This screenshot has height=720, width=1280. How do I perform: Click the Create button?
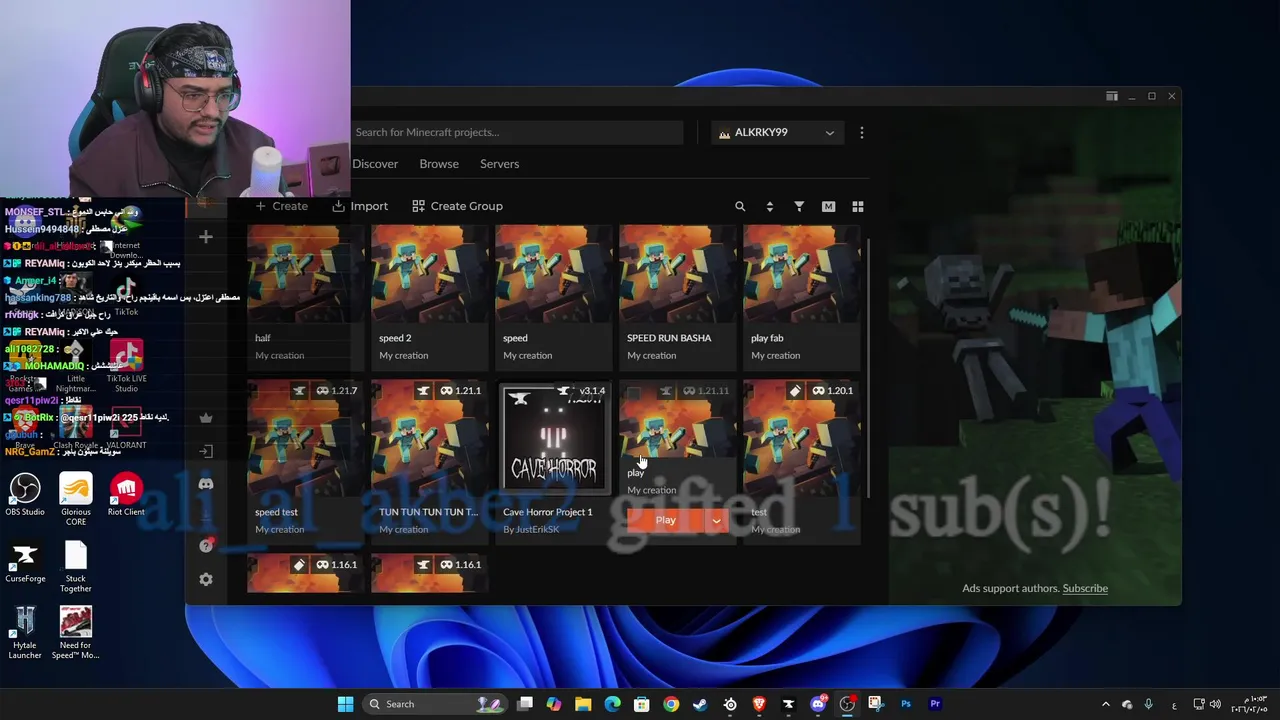281,206
